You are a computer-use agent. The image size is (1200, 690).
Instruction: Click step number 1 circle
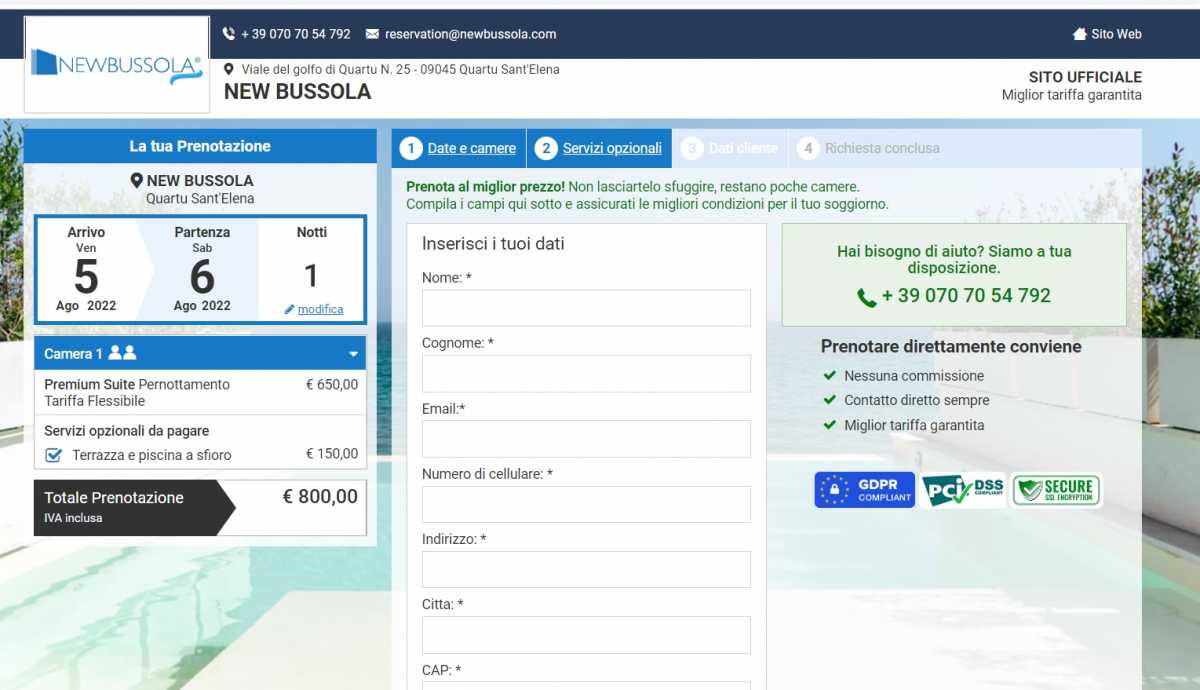point(411,148)
